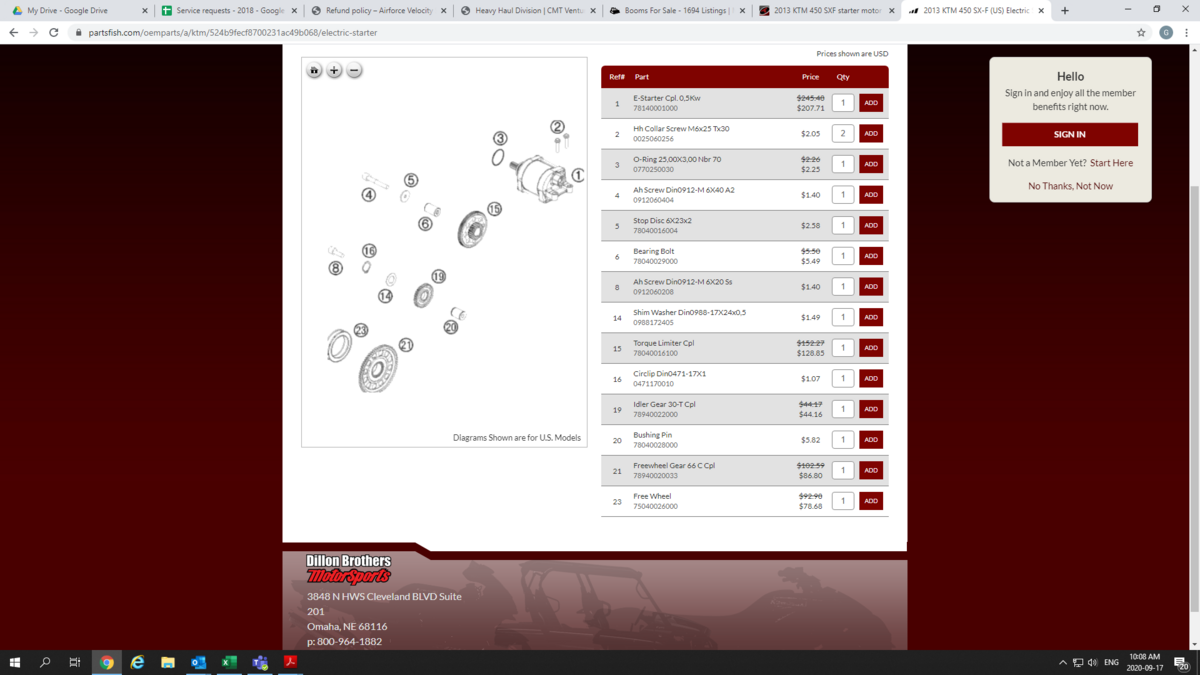Dismiss with No Thanks, Not Now
1200x675 pixels.
(x=1070, y=186)
